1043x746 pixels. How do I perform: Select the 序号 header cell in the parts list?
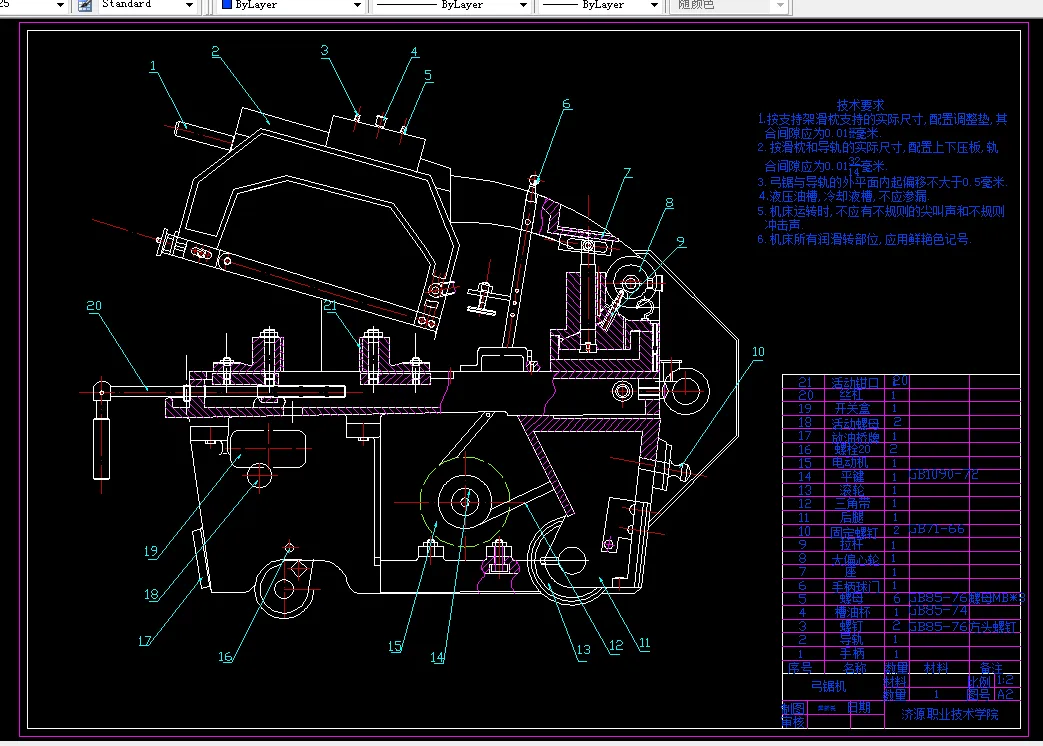[x=800, y=667]
